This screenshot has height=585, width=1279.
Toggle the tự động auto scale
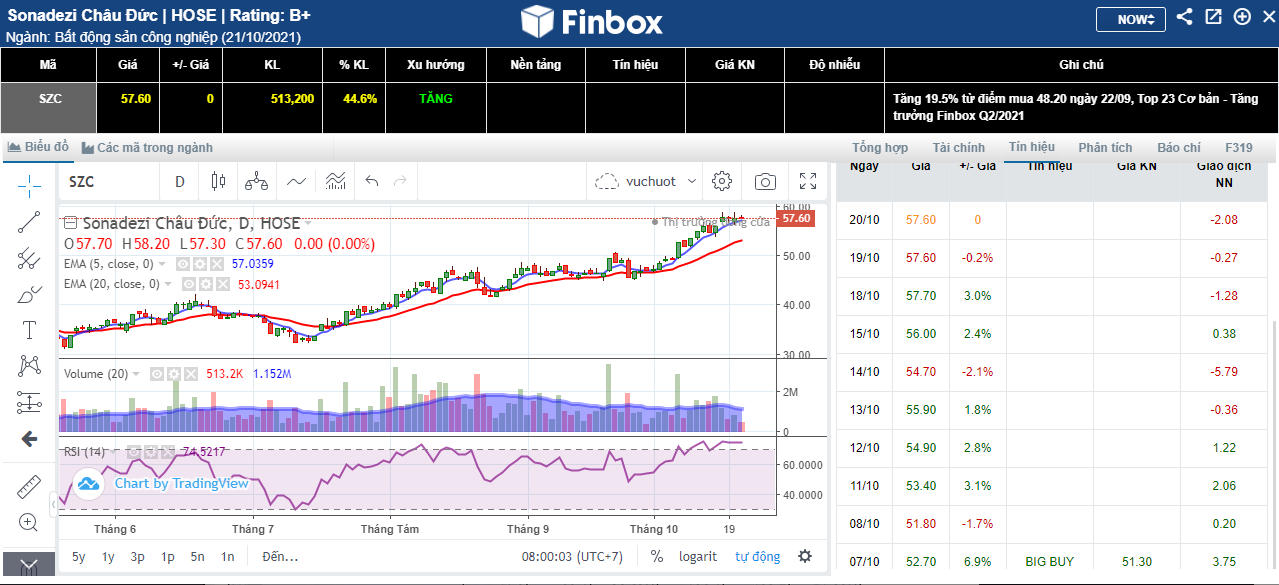pyautogui.click(x=757, y=556)
